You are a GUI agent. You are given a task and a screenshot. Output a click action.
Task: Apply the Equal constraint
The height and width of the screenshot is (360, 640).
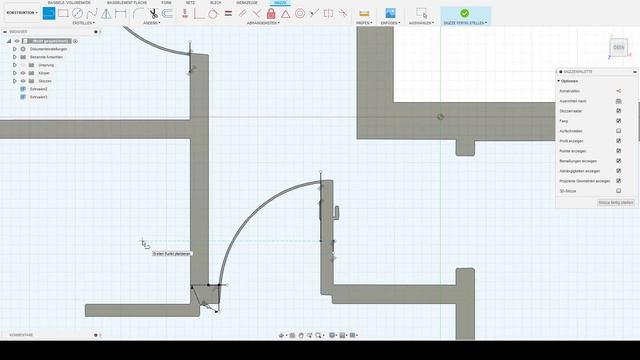(x=228, y=13)
